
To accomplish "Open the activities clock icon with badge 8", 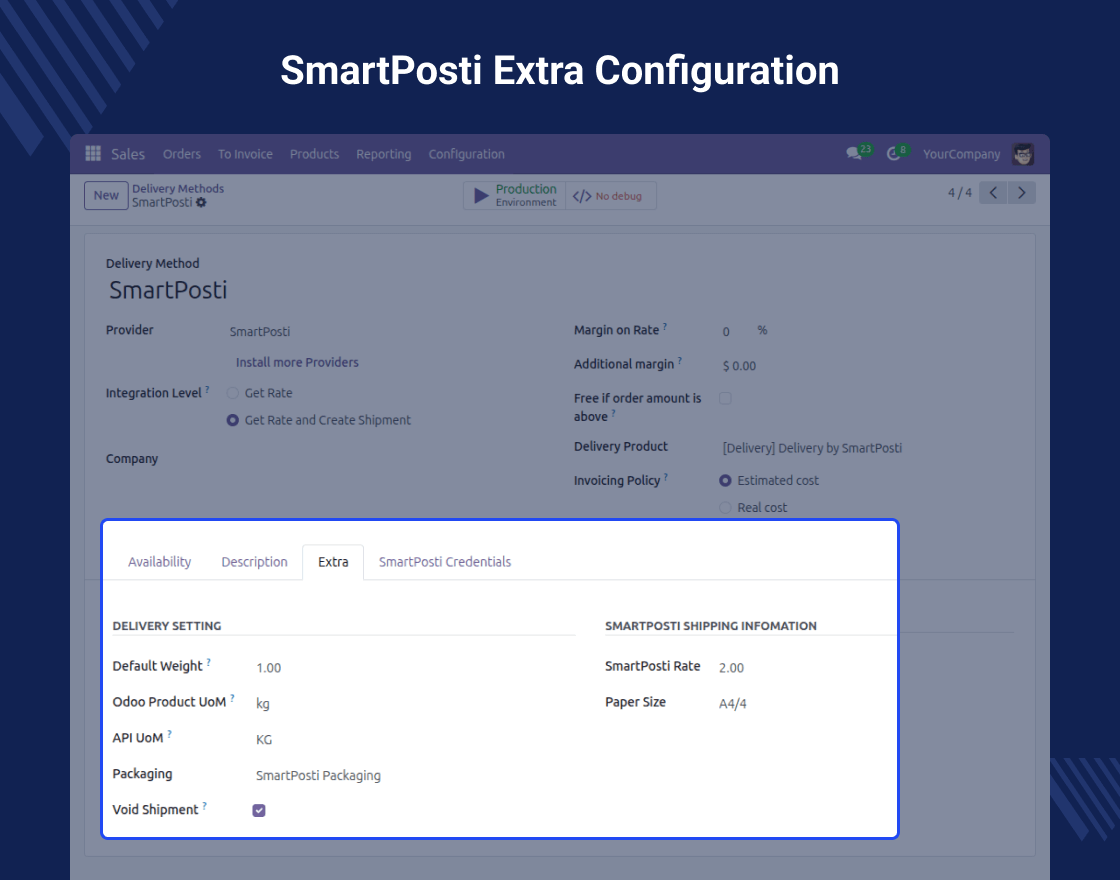I will (893, 154).
